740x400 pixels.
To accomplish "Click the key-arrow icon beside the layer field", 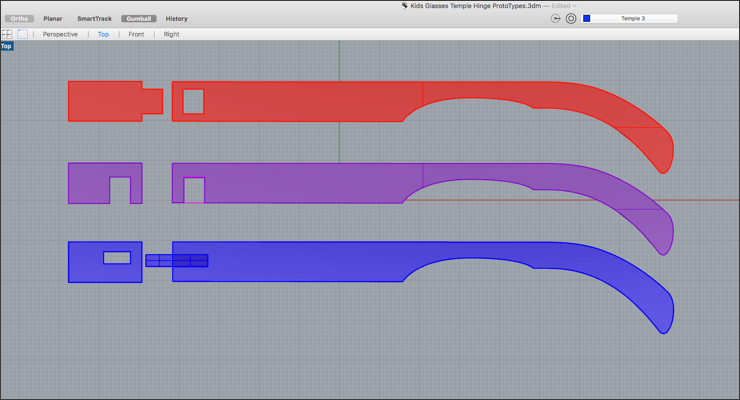I will click(556, 18).
